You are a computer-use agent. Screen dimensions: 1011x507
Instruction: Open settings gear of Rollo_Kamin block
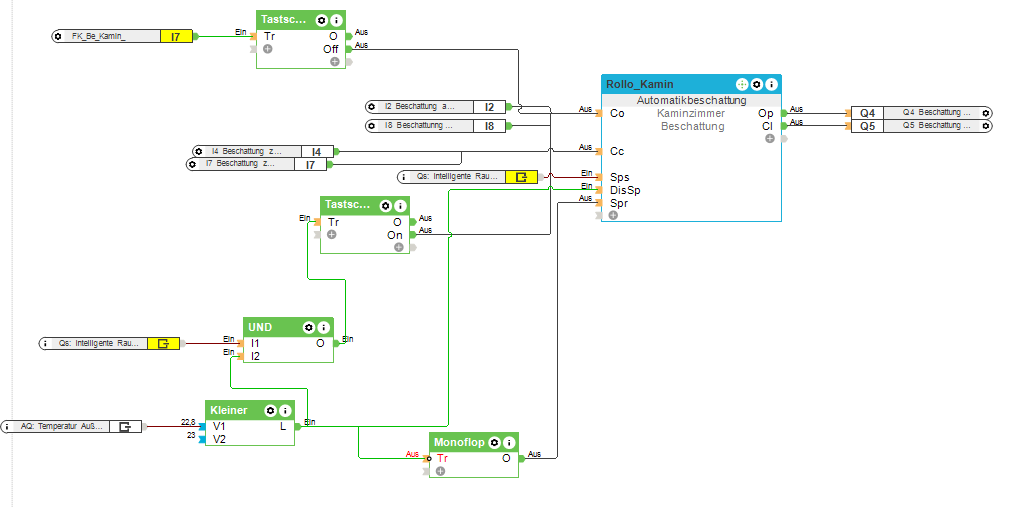(757, 84)
